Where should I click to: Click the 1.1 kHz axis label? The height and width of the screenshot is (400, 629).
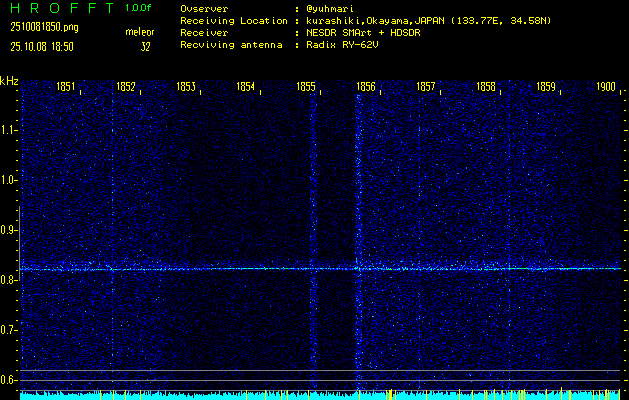click(8, 130)
